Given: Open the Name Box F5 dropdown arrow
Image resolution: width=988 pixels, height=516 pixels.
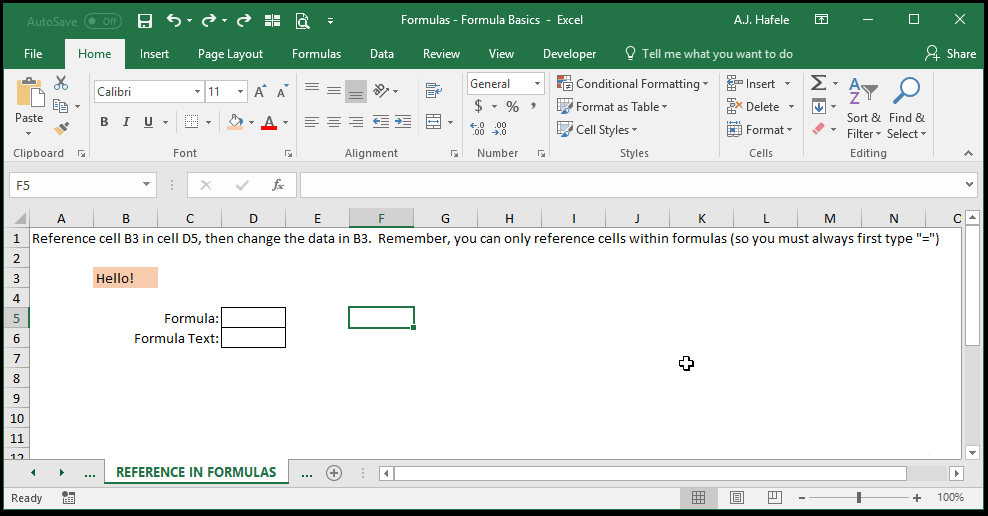Looking at the screenshot, I should pyautogui.click(x=146, y=185).
